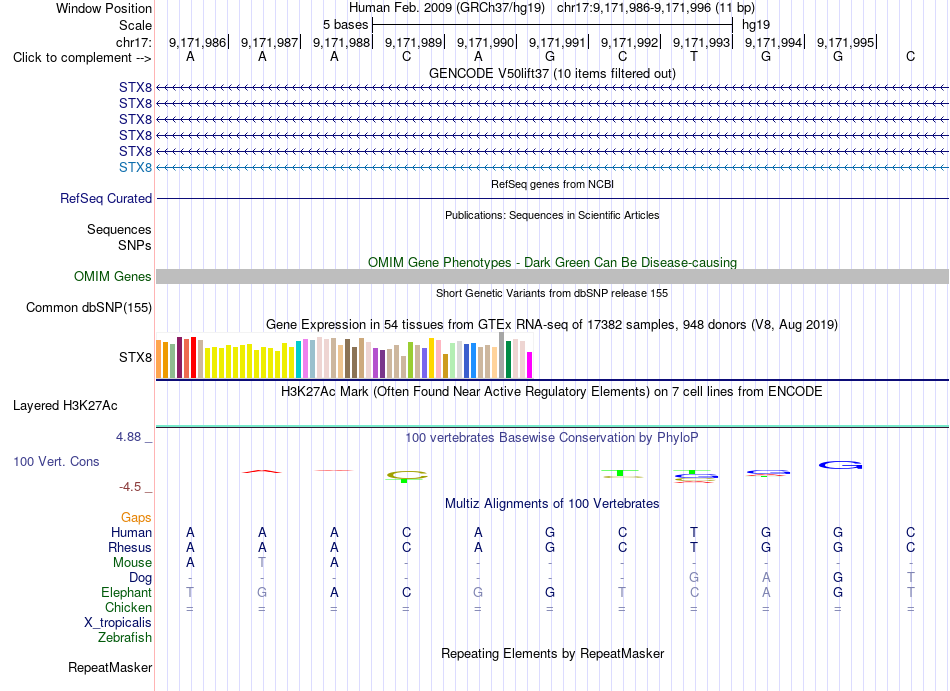The image size is (950, 691).
Task: Click the Rhesus alignment row label
Action: [130, 547]
